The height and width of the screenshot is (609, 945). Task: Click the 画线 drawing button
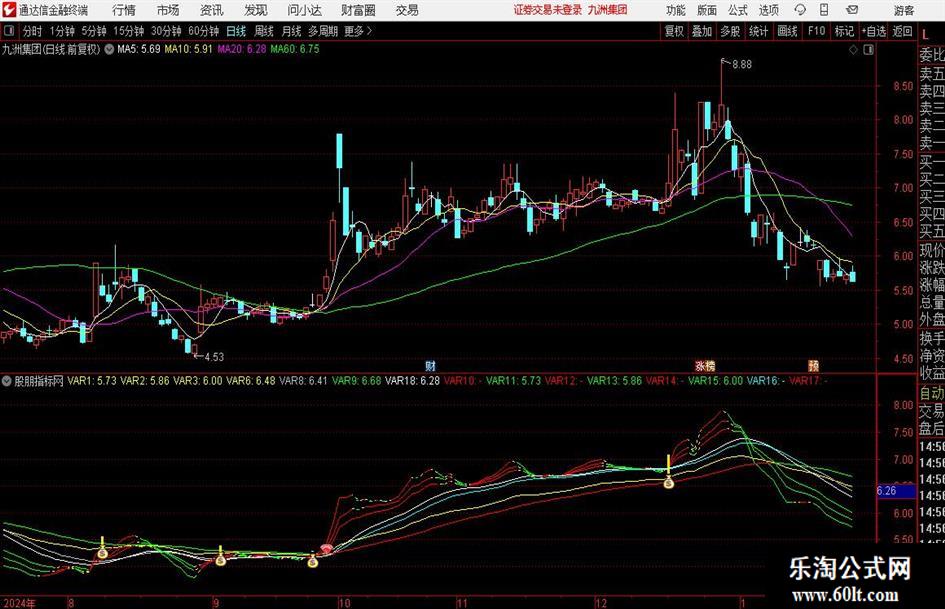click(787, 31)
